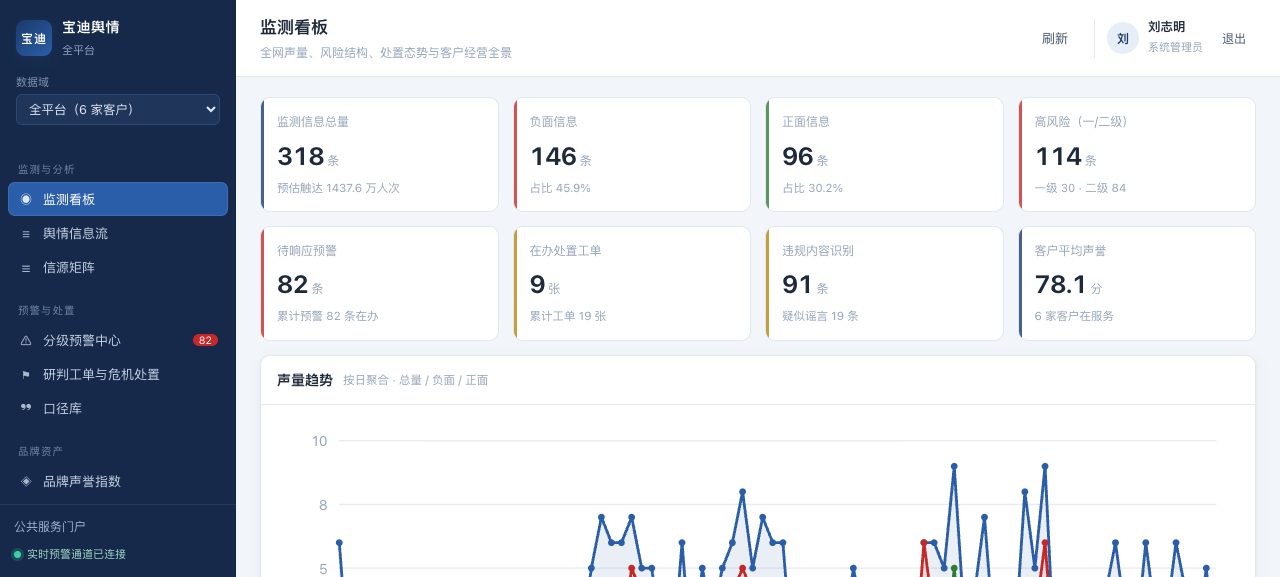
Task: Click the 占比 45.9% text
Action: 560,188
